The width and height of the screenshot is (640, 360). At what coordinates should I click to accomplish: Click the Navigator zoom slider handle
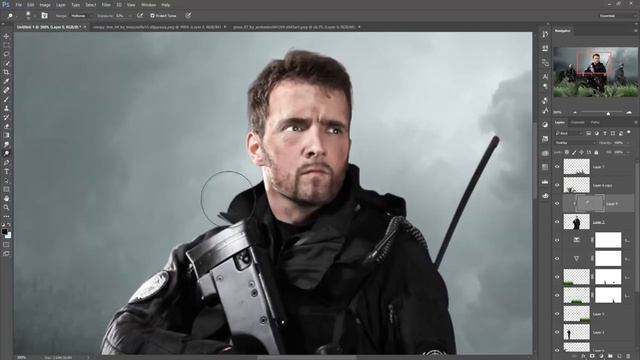coord(608,113)
